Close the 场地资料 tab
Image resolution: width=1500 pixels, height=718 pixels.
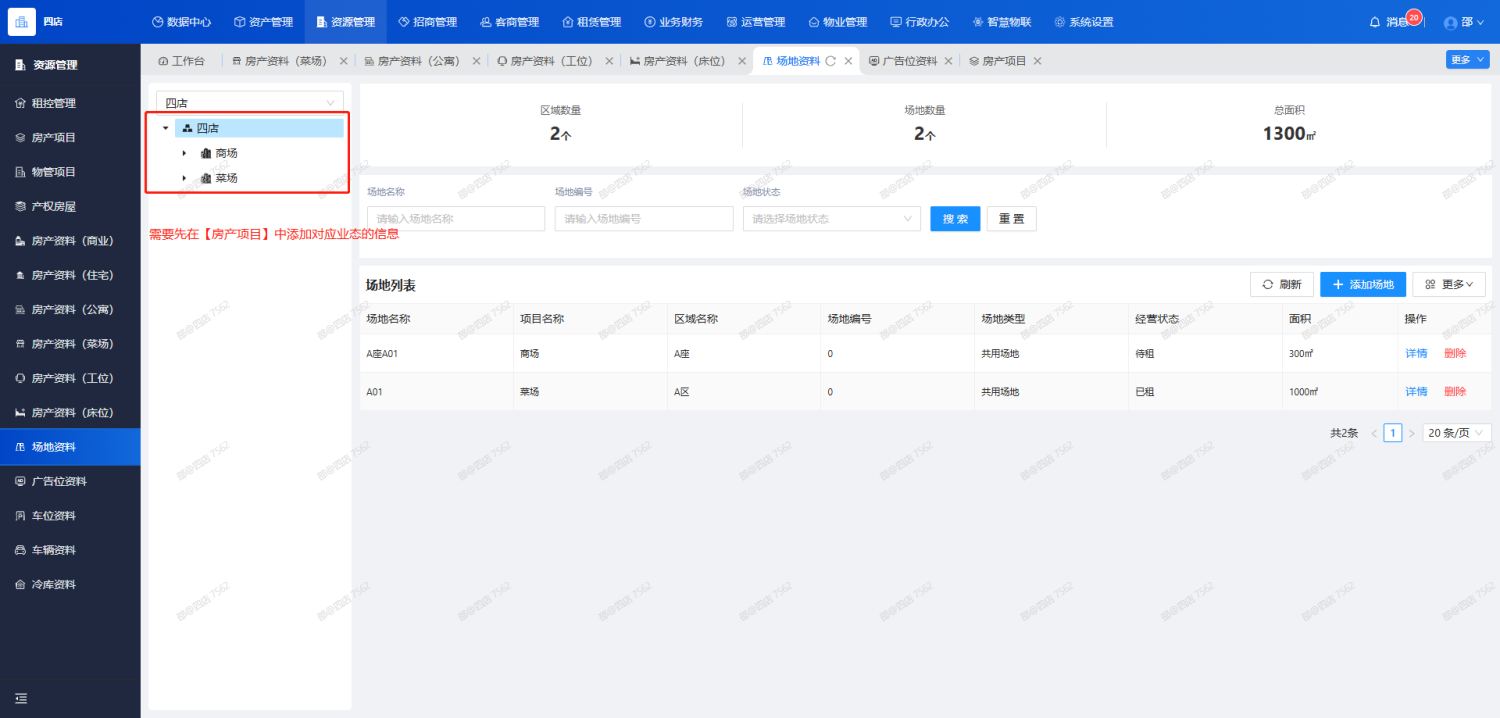(848, 61)
